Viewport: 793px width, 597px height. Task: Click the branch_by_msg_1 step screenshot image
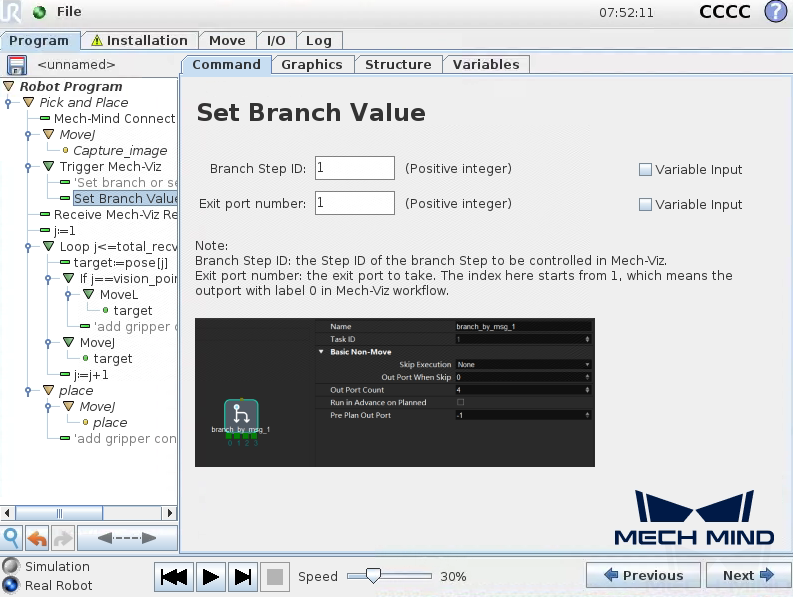tap(394, 392)
